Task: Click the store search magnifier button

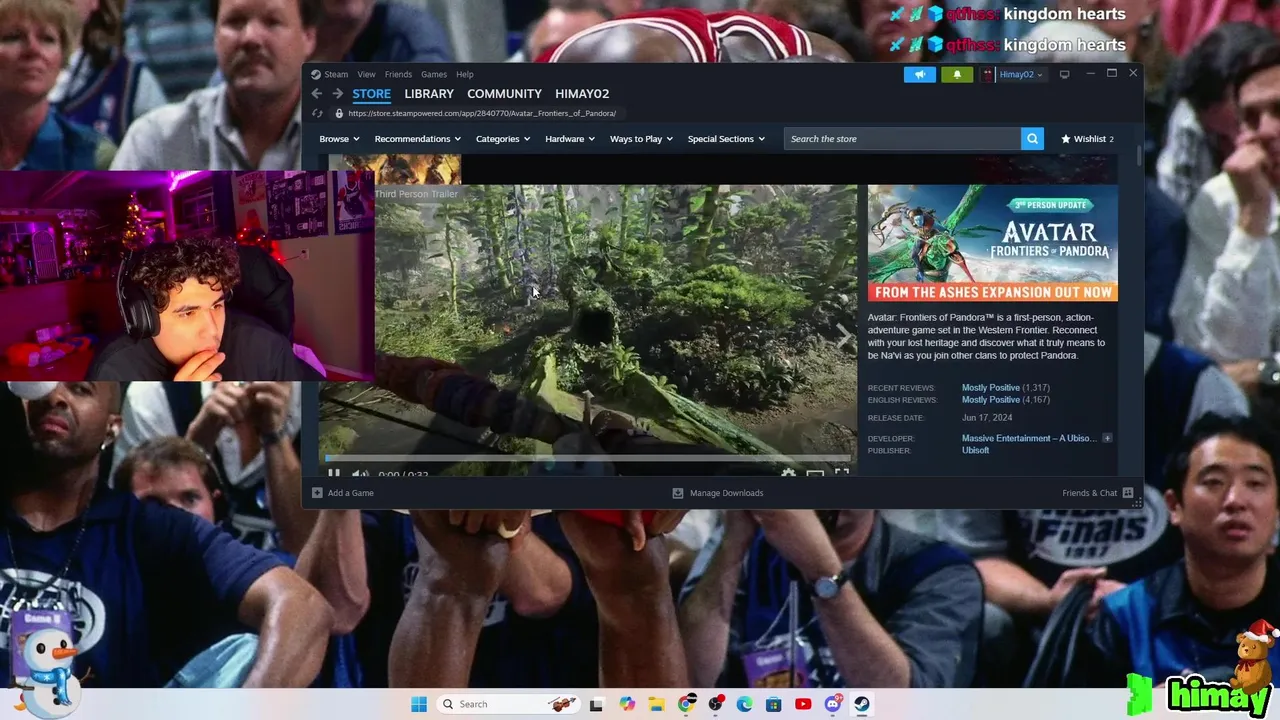Action: pos(1032,139)
